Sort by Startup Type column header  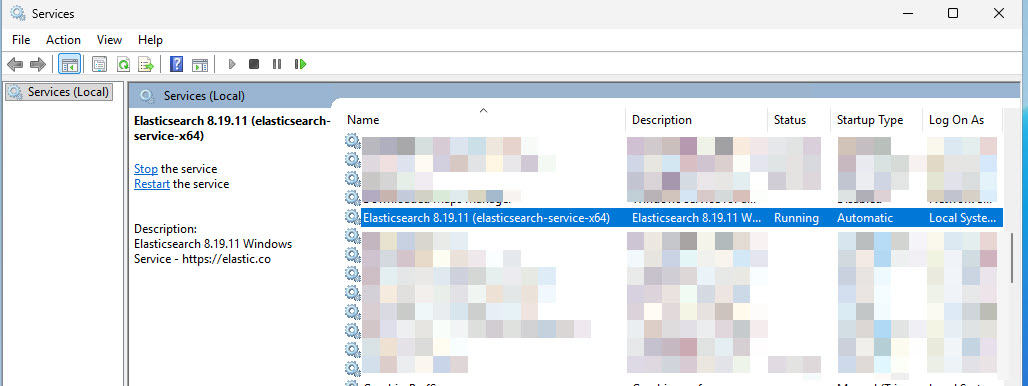(x=876, y=120)
